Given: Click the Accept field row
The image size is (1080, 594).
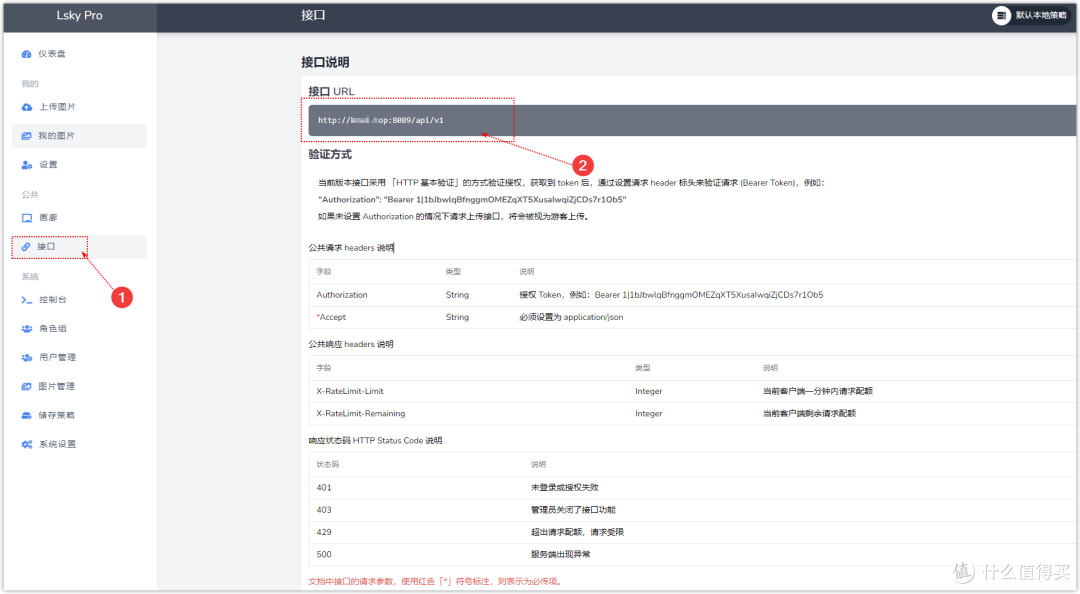Looking at the screenshot, I should (x=690, y=317).
